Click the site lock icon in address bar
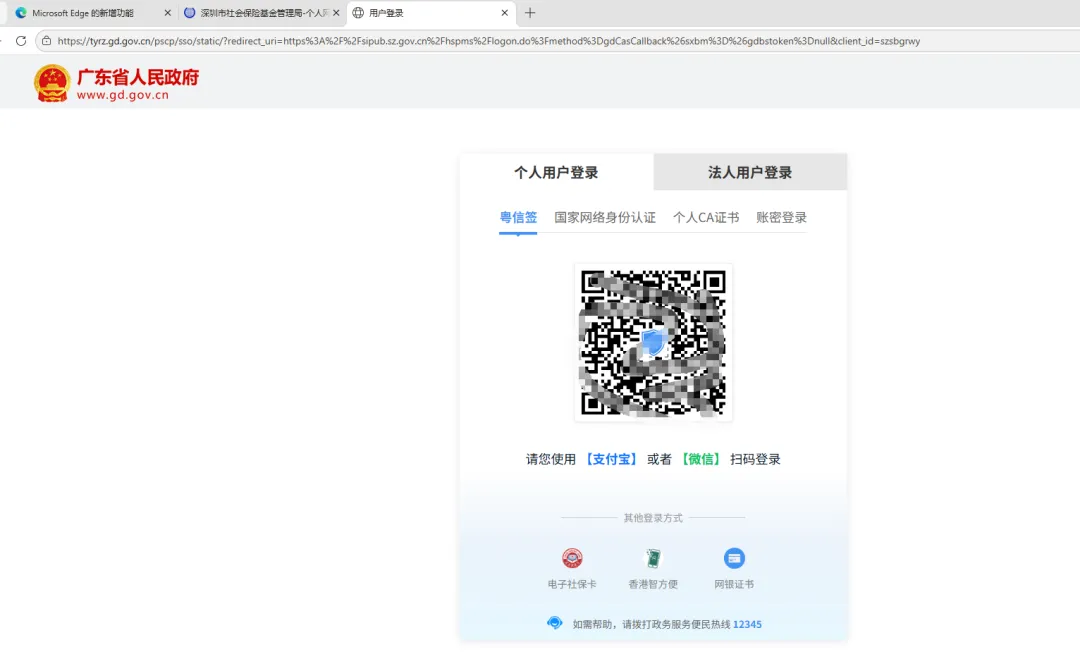The width and height of the screenshot is (1080, 671). coord(47,41)
